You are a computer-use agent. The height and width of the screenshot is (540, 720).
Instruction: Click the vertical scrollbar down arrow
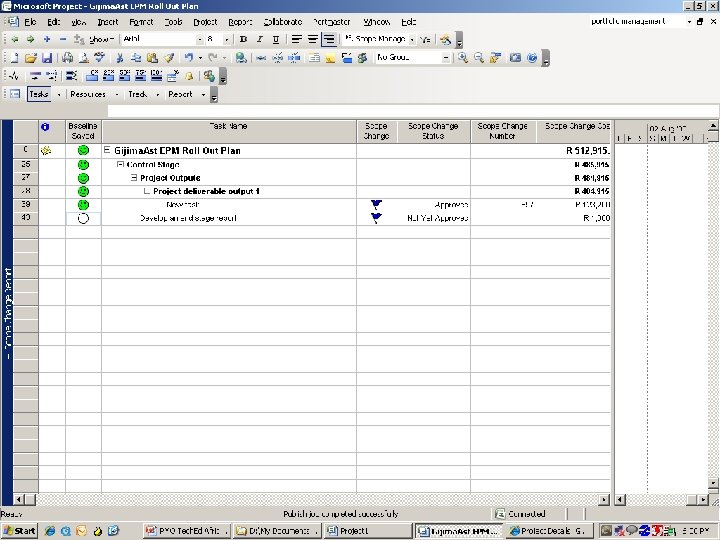point(713,483)
